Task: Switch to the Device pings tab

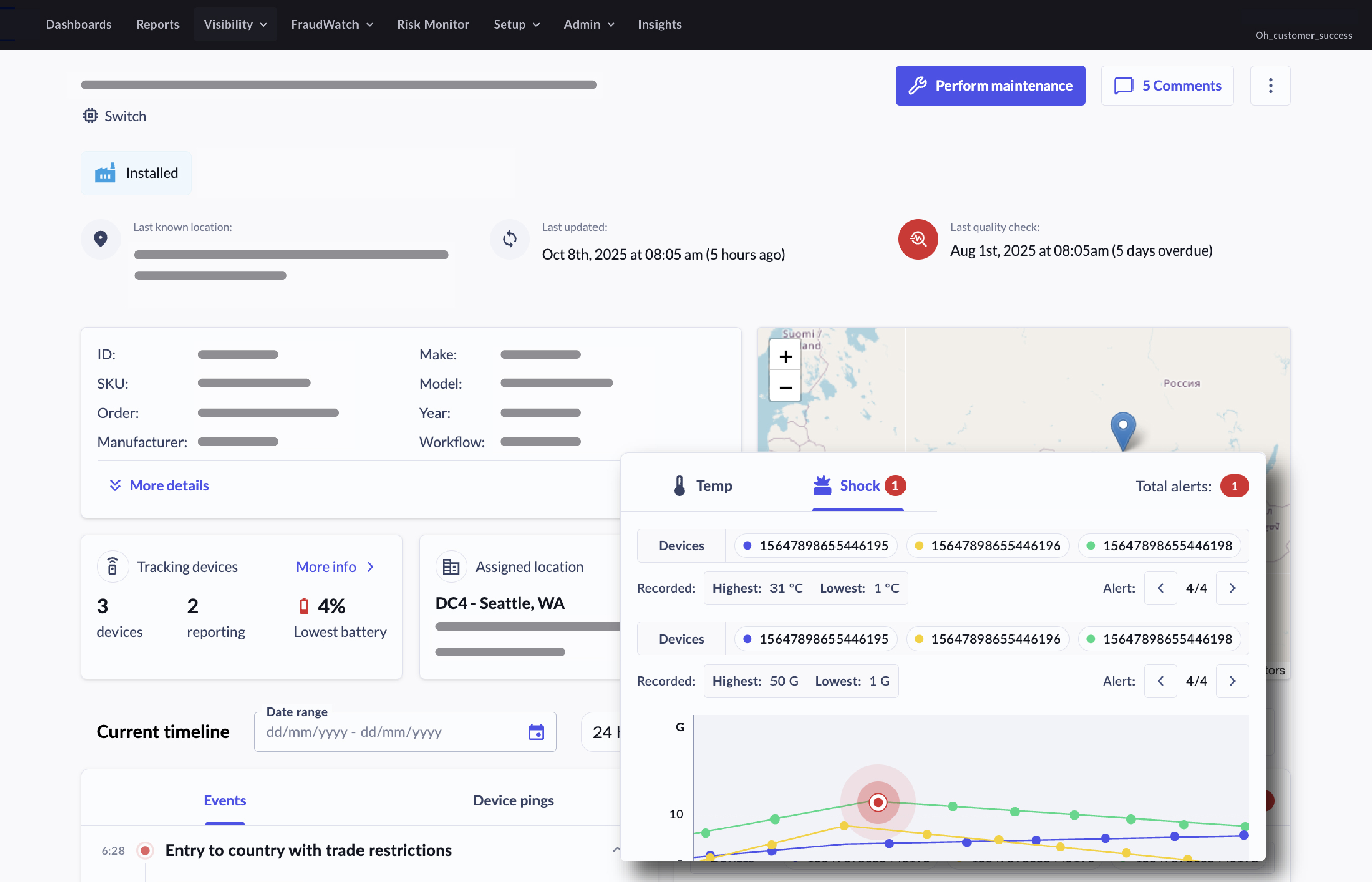Action: (x=513, y=800)
